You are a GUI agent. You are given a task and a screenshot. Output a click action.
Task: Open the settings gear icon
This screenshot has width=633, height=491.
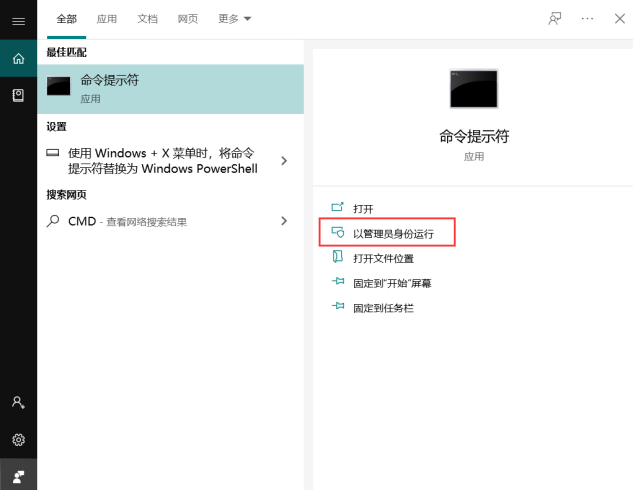(18, 439)
